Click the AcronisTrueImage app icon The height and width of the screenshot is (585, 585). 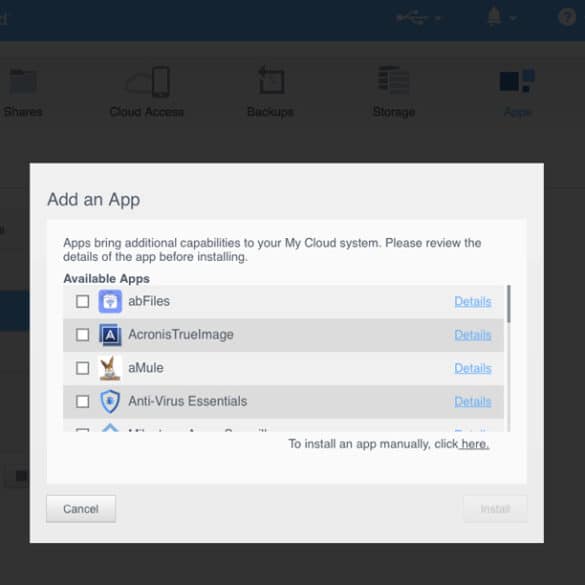[110, 335]
